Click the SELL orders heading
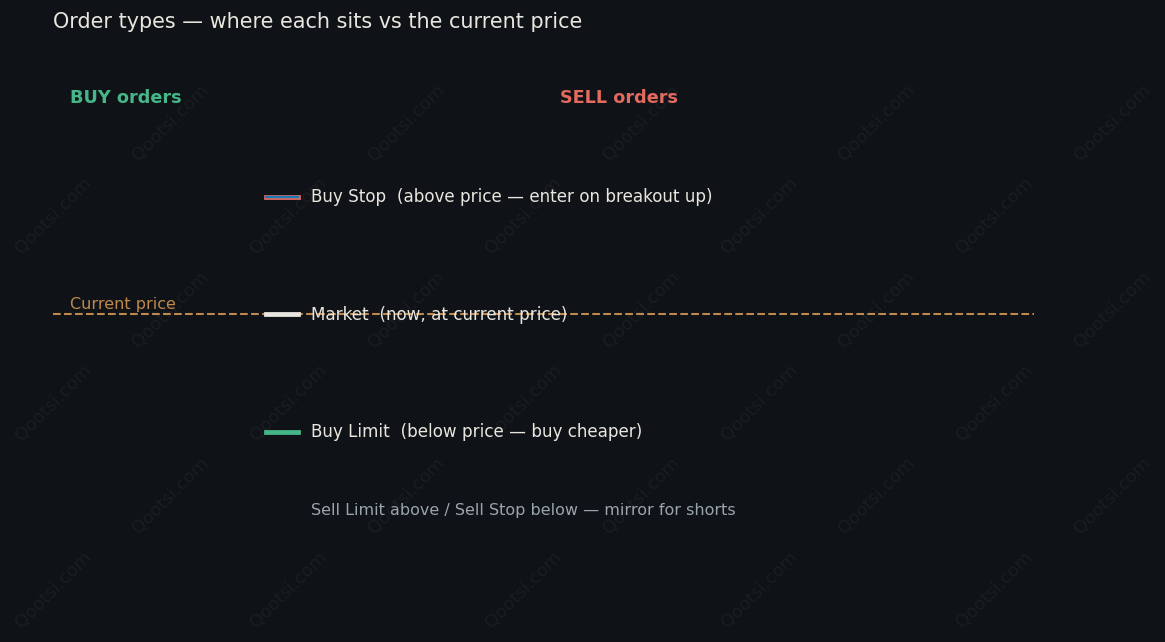 pyautogui.click(x=619, y=97)
